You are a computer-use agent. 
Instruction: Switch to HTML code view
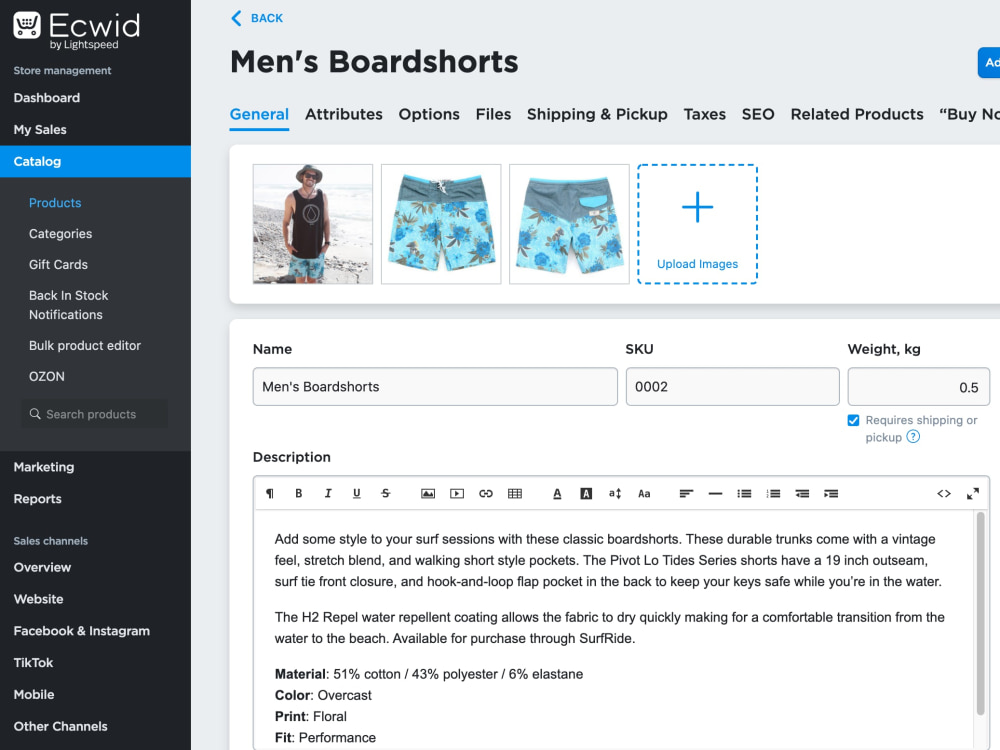pos(944,494)
